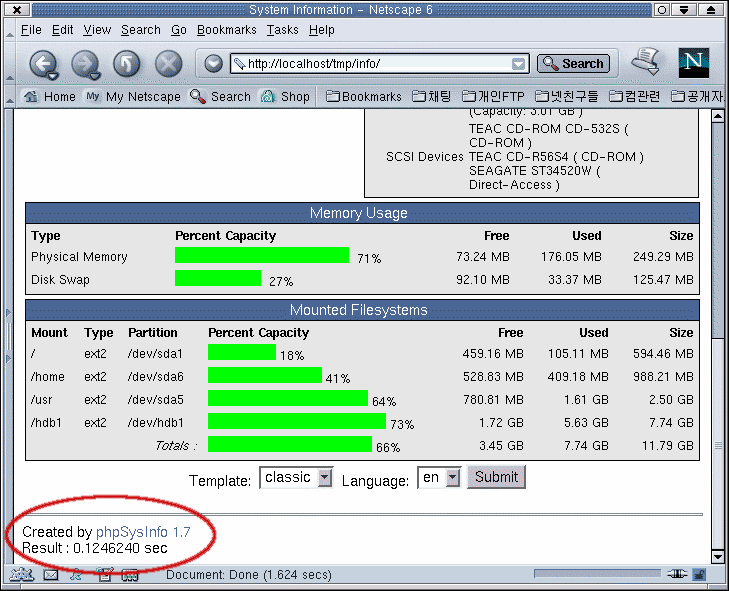Click the Forward navigation arrow button
This screenshot has height=591, width=729.
click(x=84, y=64)
